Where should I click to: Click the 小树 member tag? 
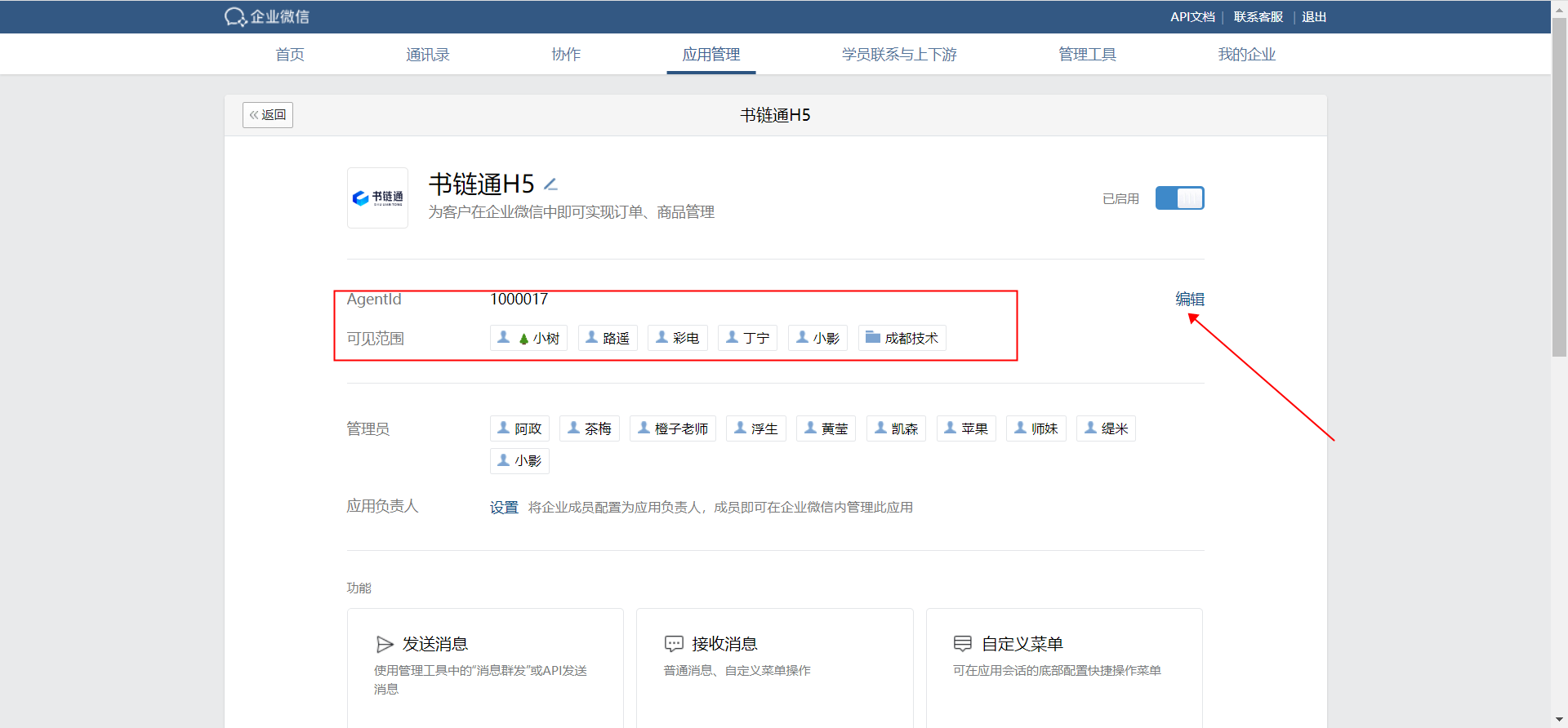pos(529,338)
